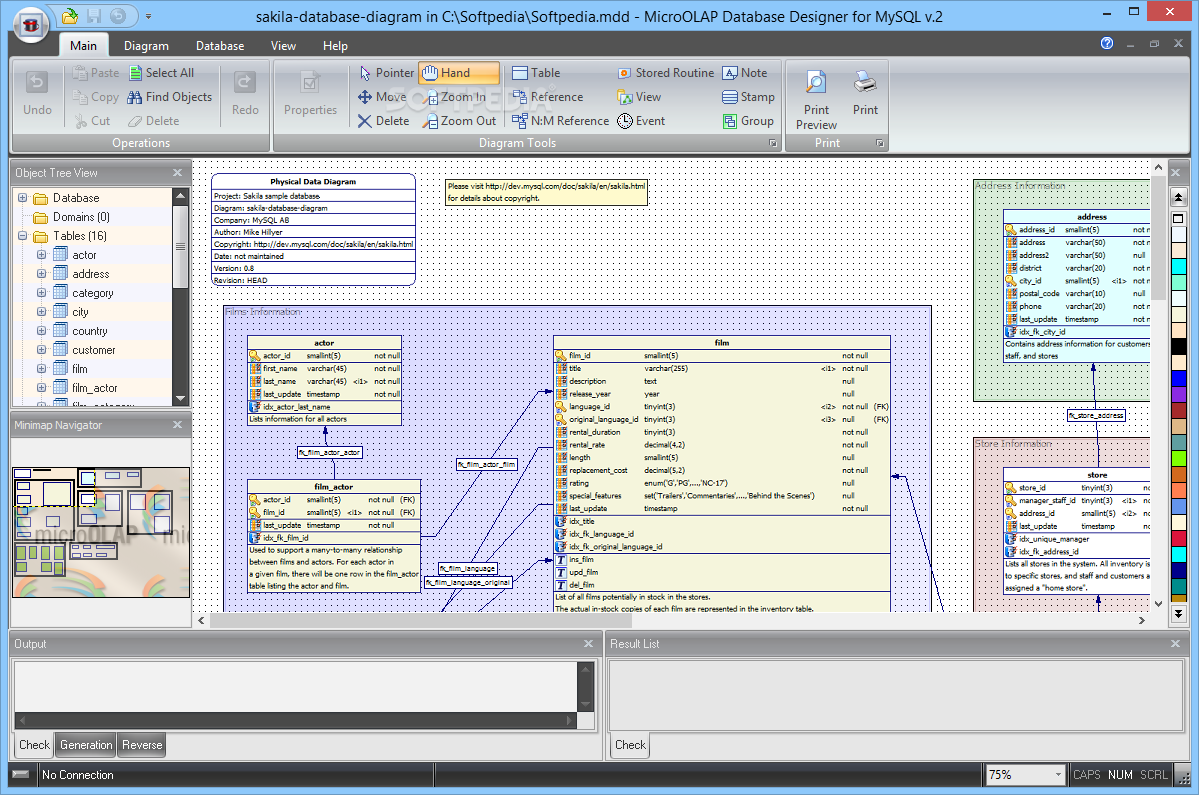This screenshot has width=1199, height=795.
Task: Select the Reference tool
Action: (548, 97)
